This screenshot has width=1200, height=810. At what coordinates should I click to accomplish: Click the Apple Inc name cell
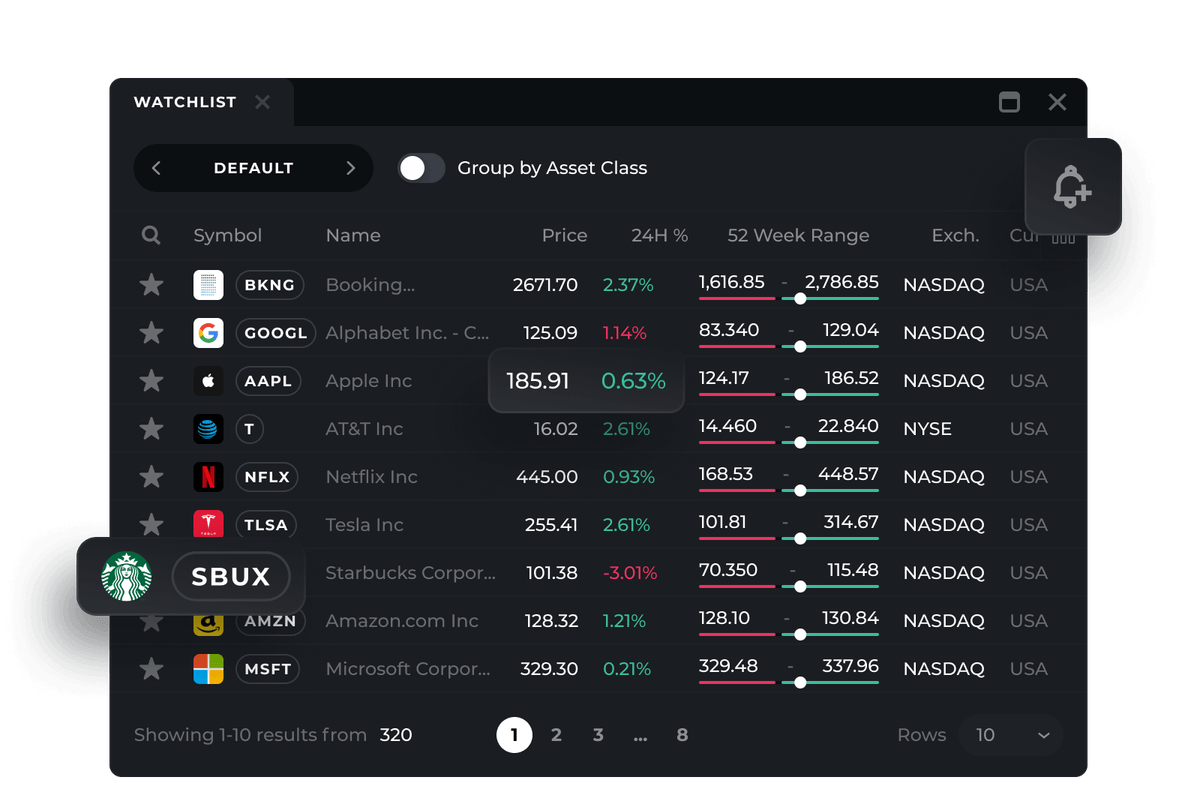(369, 381)
